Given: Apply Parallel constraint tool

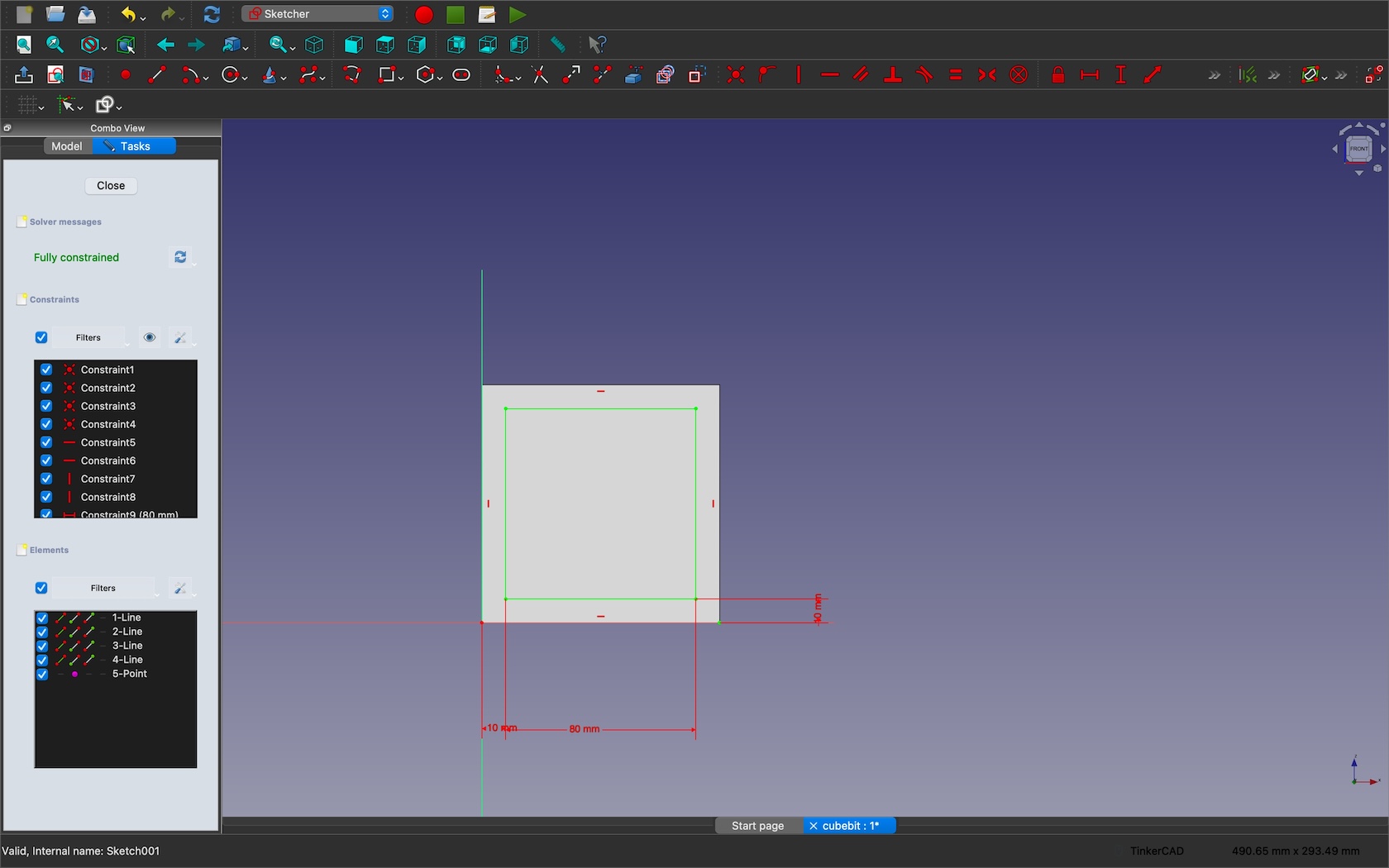Looking at the screenshot, I should 862,75.
